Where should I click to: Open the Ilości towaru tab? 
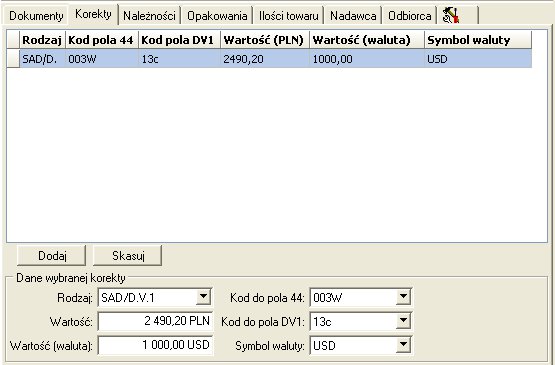coord(288,16)
